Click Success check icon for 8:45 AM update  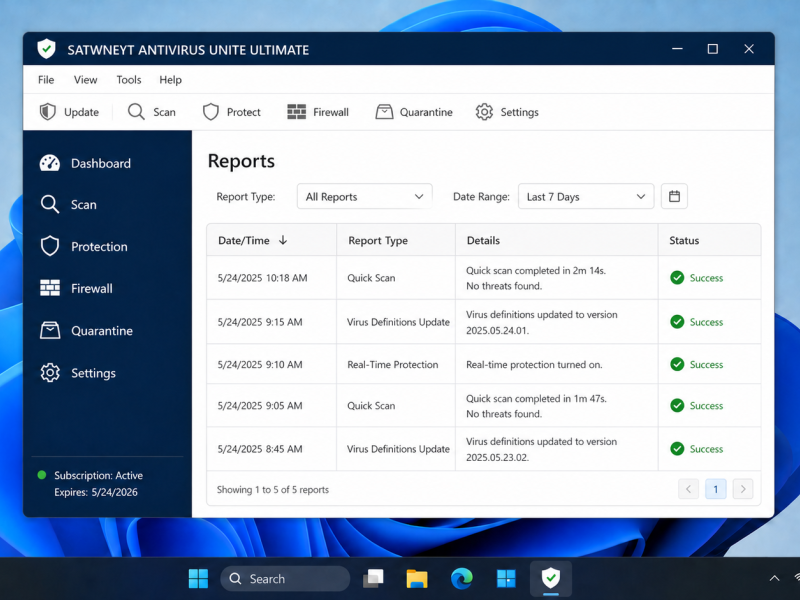(x=677, y=449)
